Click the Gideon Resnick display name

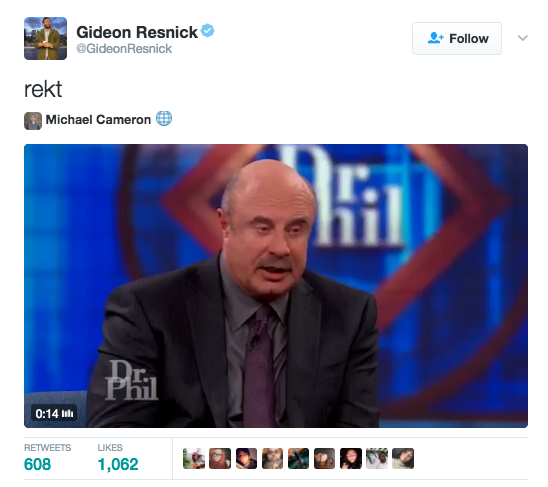(137, 32)
